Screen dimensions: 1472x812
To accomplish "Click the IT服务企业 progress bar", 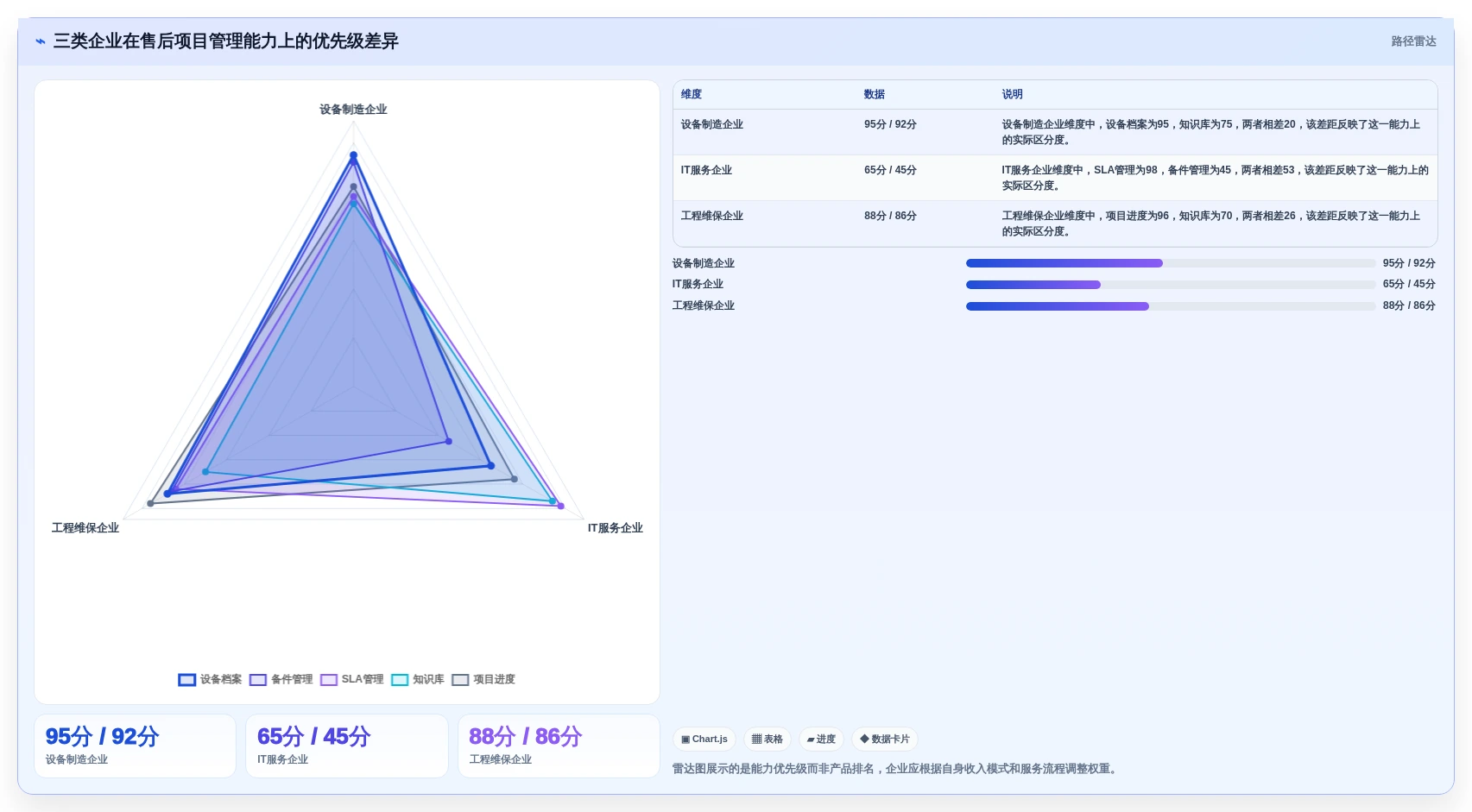I will coord(1171,285).
